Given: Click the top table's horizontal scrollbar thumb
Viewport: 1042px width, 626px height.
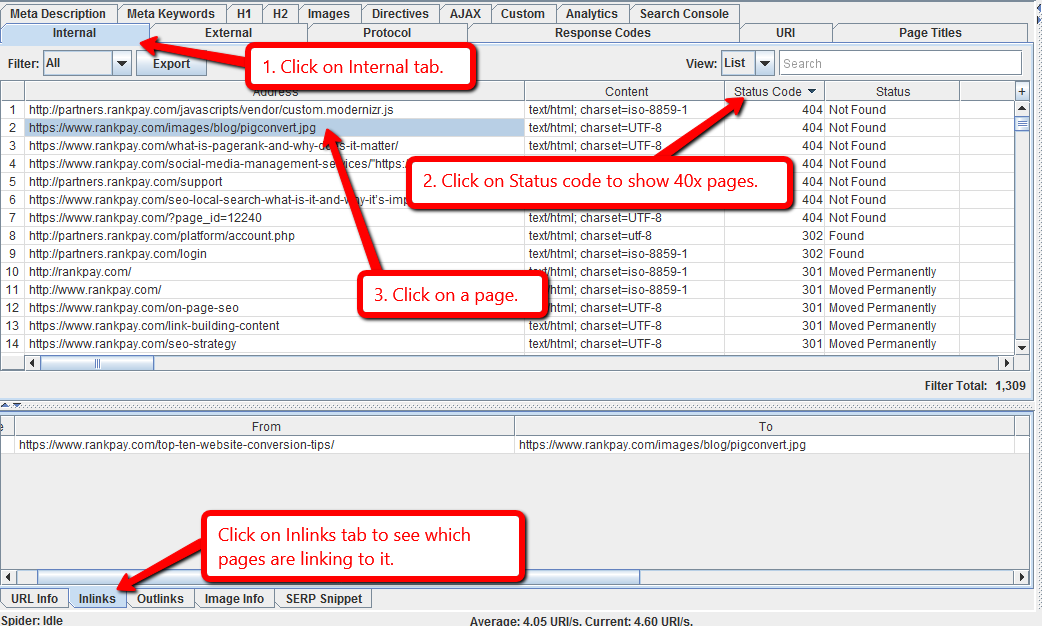Looking at the screenshot, I should click(97, 363).
